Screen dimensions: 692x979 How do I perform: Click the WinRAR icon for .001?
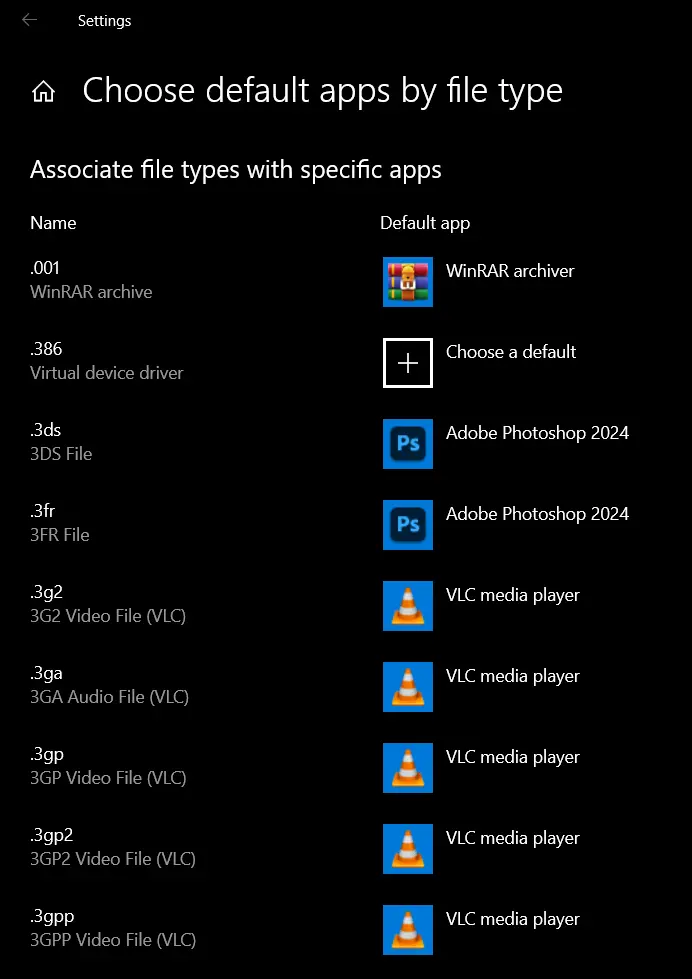(x=408, y=282)
